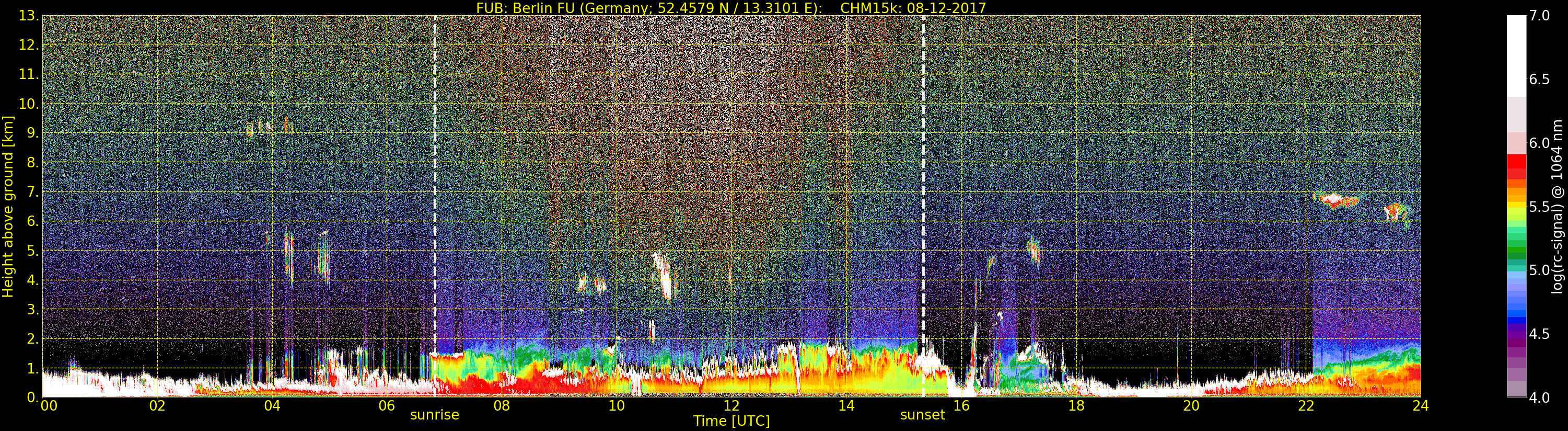This screenshot has height=431, width=1568.
Task: Select height tick '7.' on the y-axis
Action: coord(33,192)
